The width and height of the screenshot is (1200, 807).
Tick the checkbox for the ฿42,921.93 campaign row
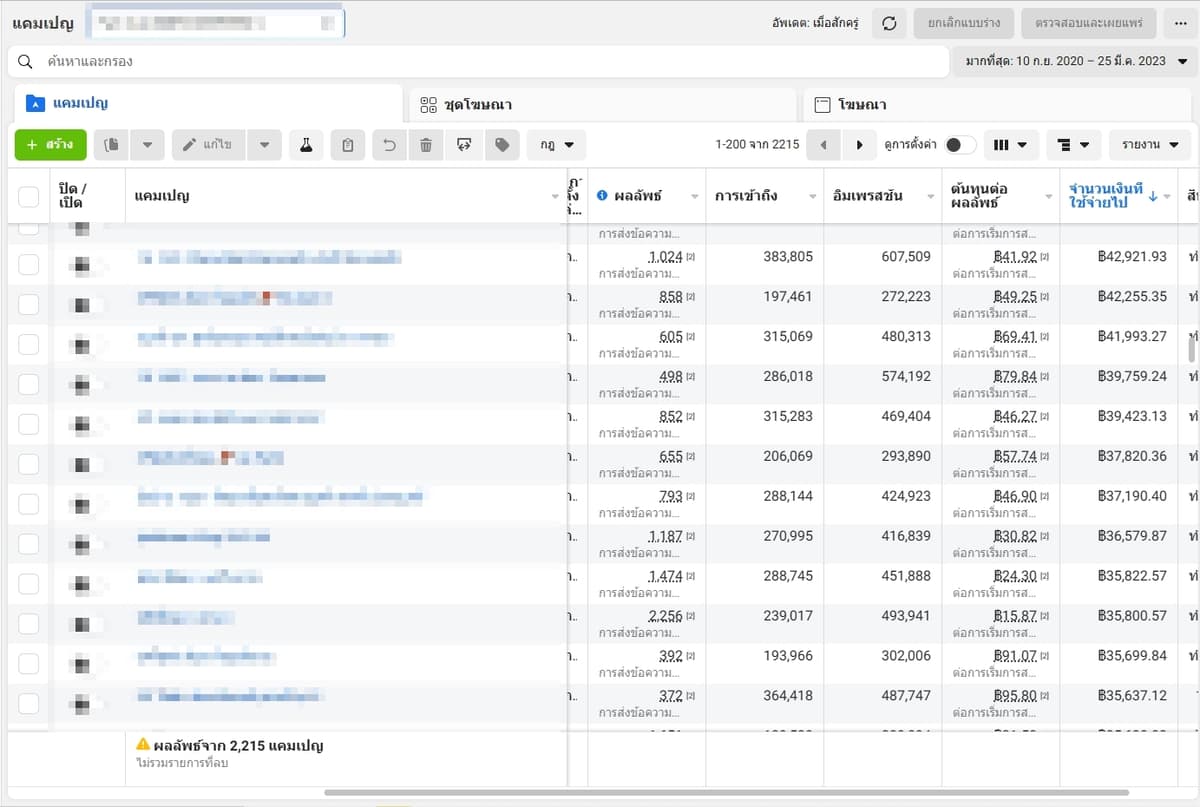pos(28,265)
